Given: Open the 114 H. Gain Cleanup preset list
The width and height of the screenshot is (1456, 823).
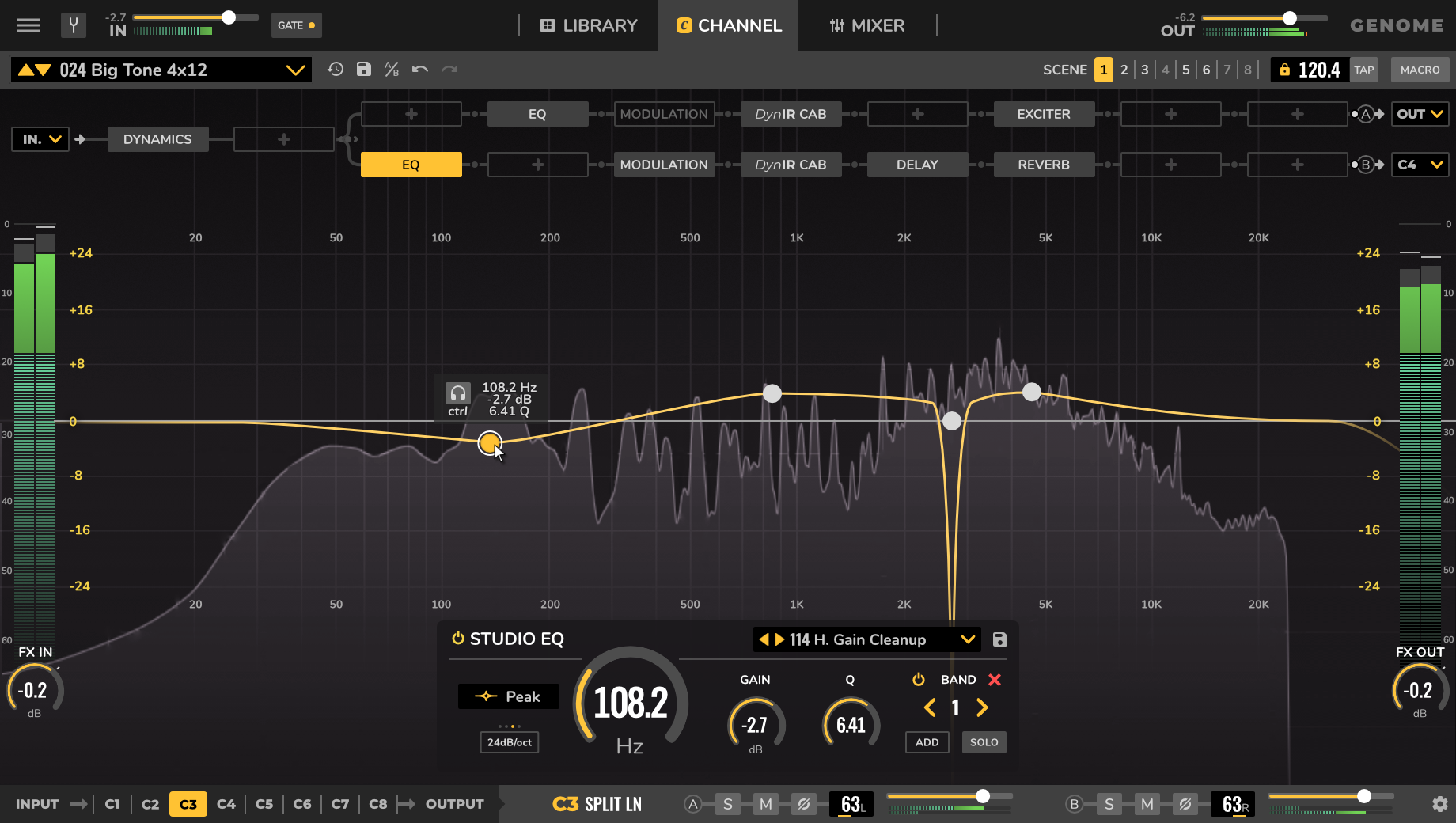Looking at the screenshot, I should pyautogui.click(x=966, y=639).
